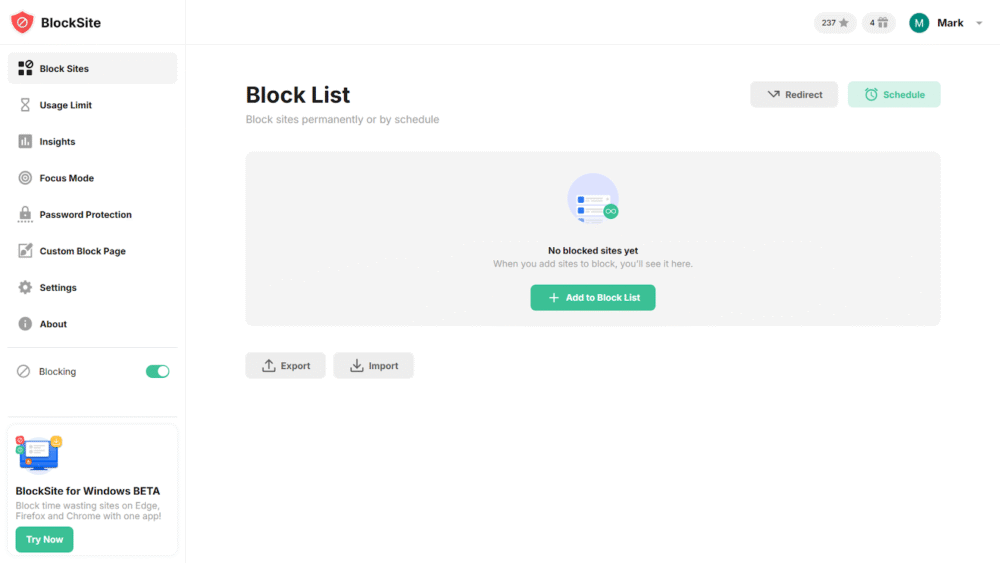Click the 237 star points badge
Viewport: 1000px width, 563px height.
(x=835, y=23)
